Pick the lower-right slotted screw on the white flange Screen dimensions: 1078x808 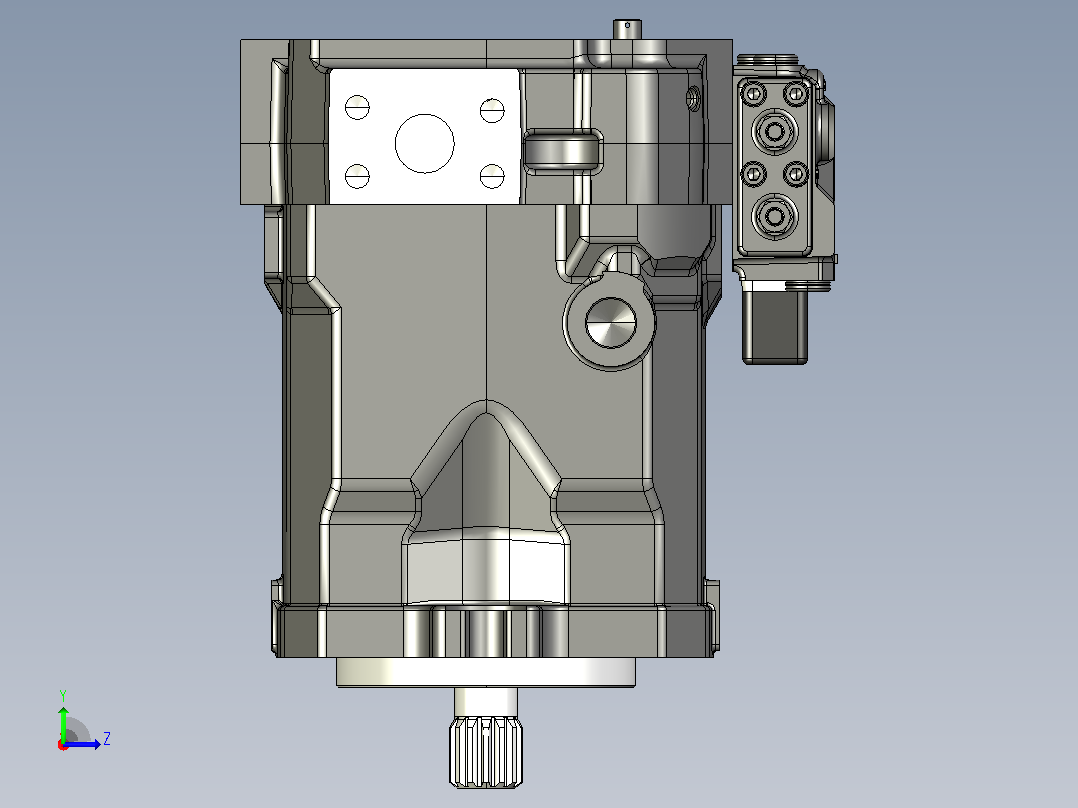(x=492, y=176)
